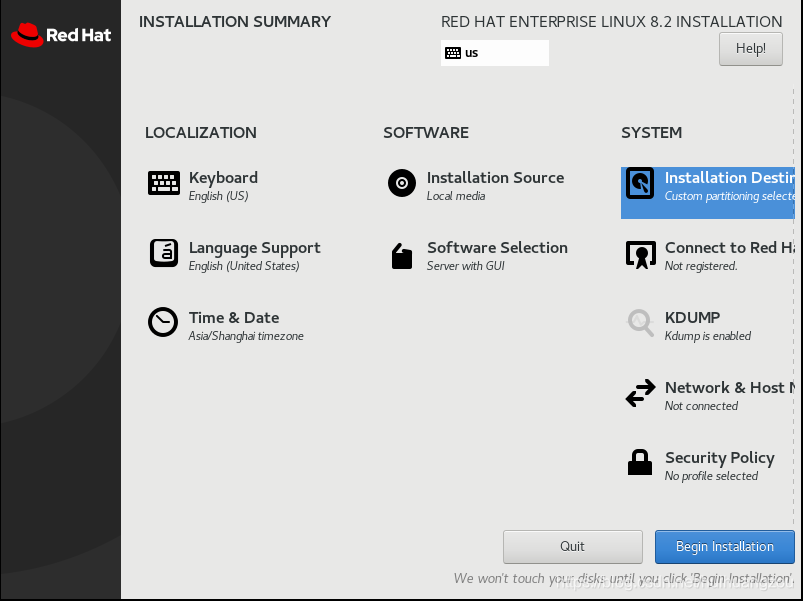Screen dimensions: 803x601
Task: Click the RED HAT ENTERPRISE LINUX 8.2 INSTALLATION title
Action: [611, 22]
